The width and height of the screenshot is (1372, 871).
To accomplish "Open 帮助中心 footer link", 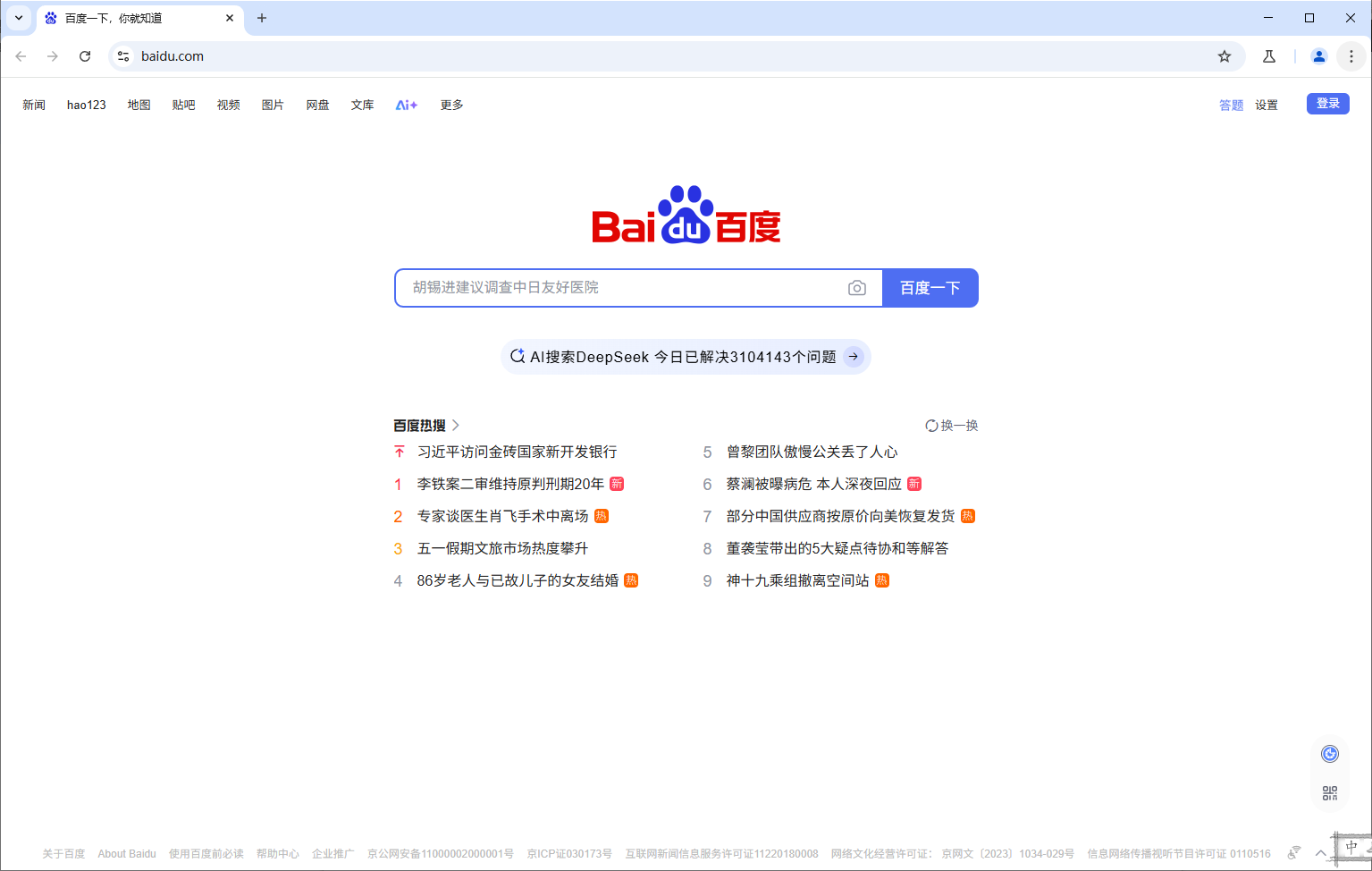I will (x=278, y=854).
